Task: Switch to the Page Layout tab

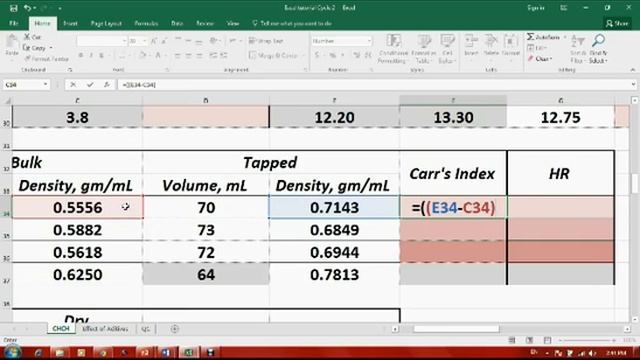Action: (106, 23)
